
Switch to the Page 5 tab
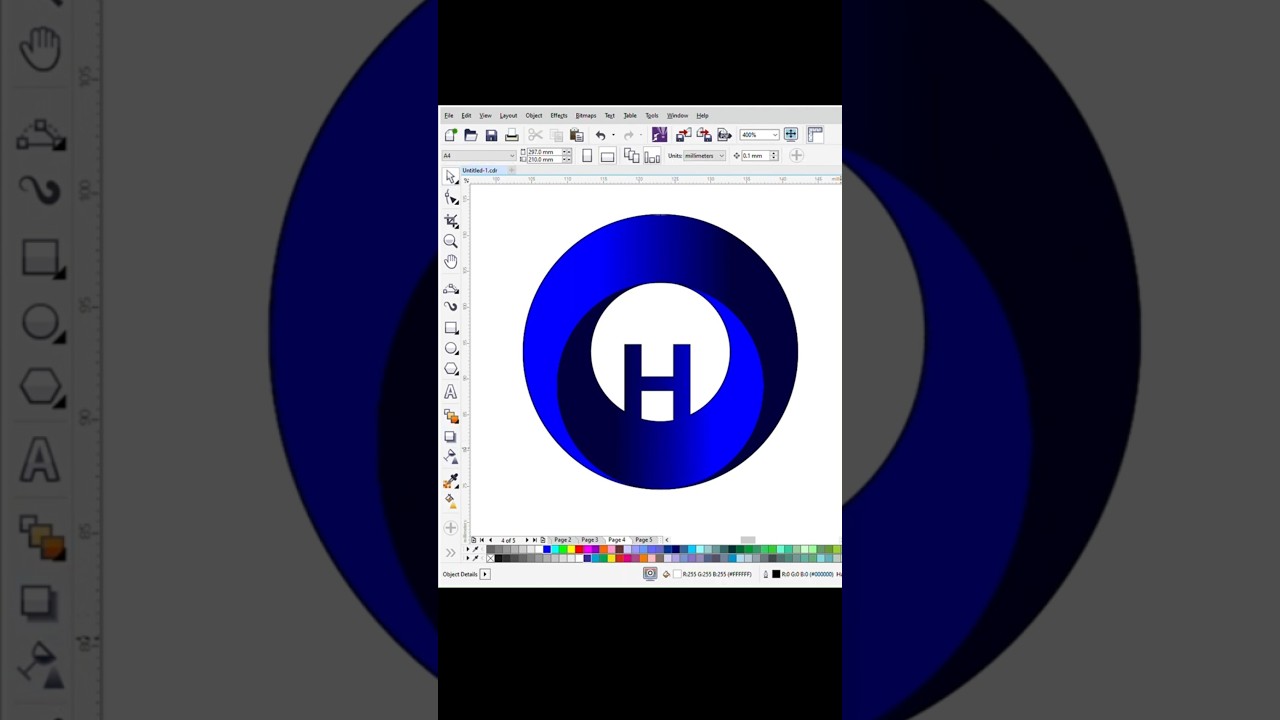[x=643, y=540]
